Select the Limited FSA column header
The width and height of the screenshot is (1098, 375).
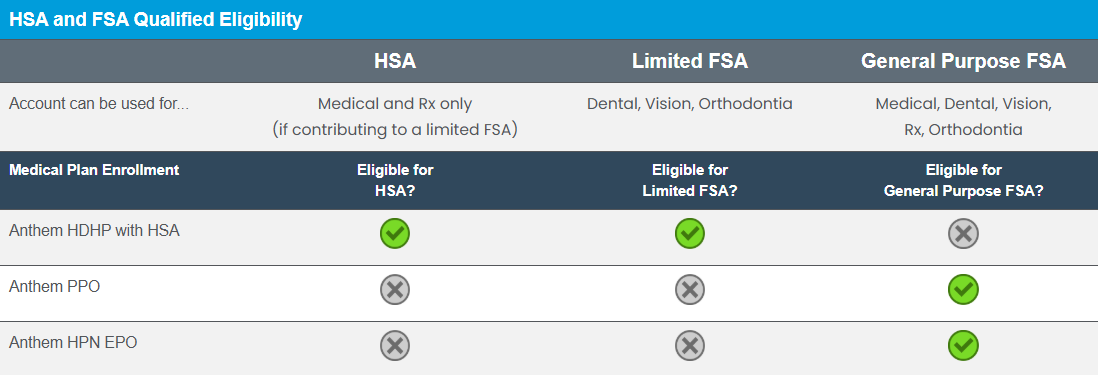(690, 62)
